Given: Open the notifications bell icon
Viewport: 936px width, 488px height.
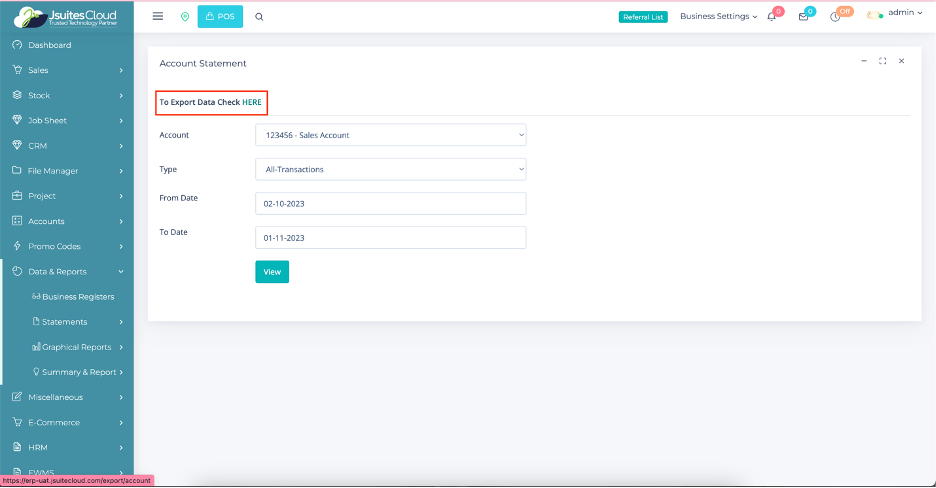Looking at the screenshot, I should point(772,17).
